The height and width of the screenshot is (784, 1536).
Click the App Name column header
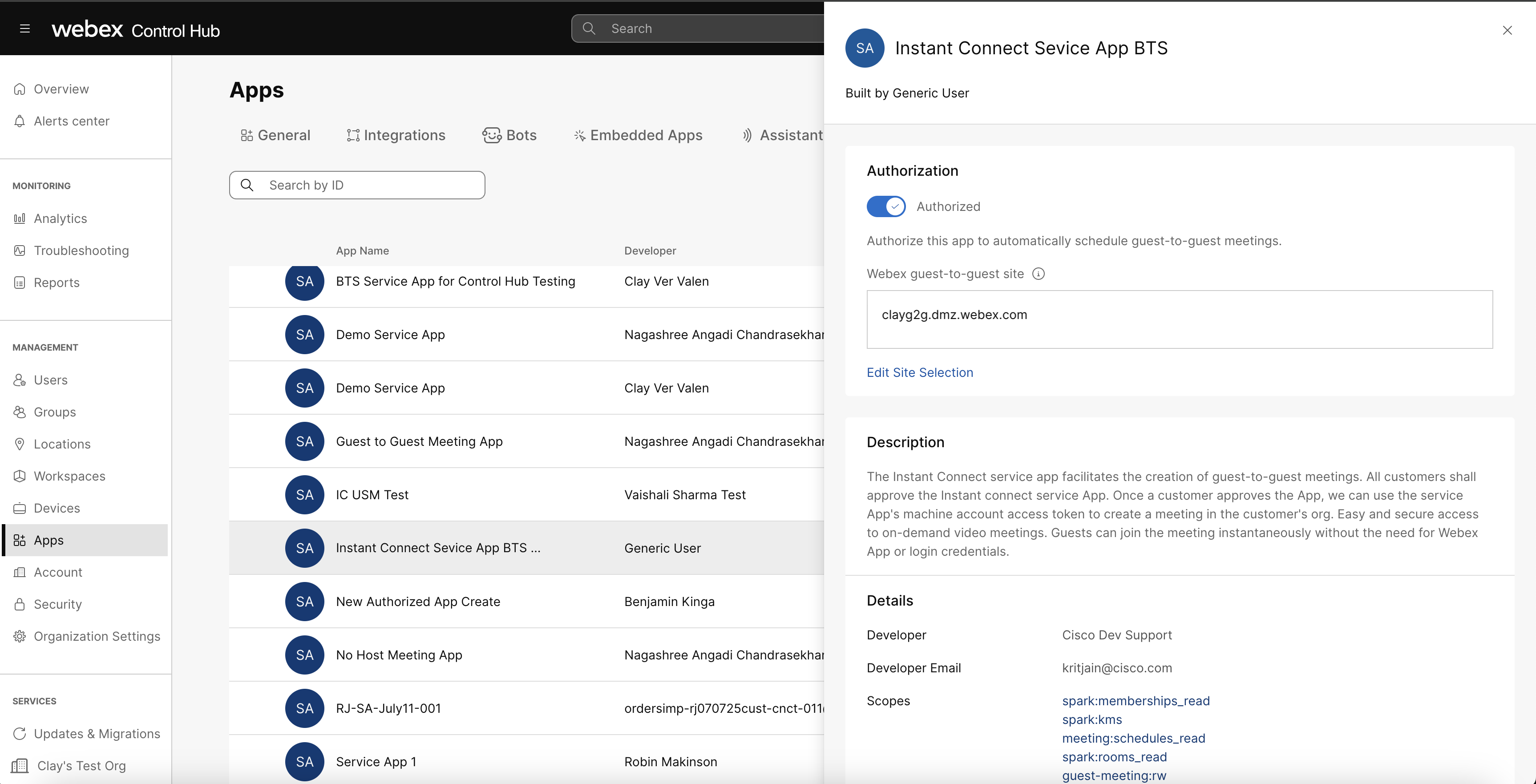(x=362, y=251)
